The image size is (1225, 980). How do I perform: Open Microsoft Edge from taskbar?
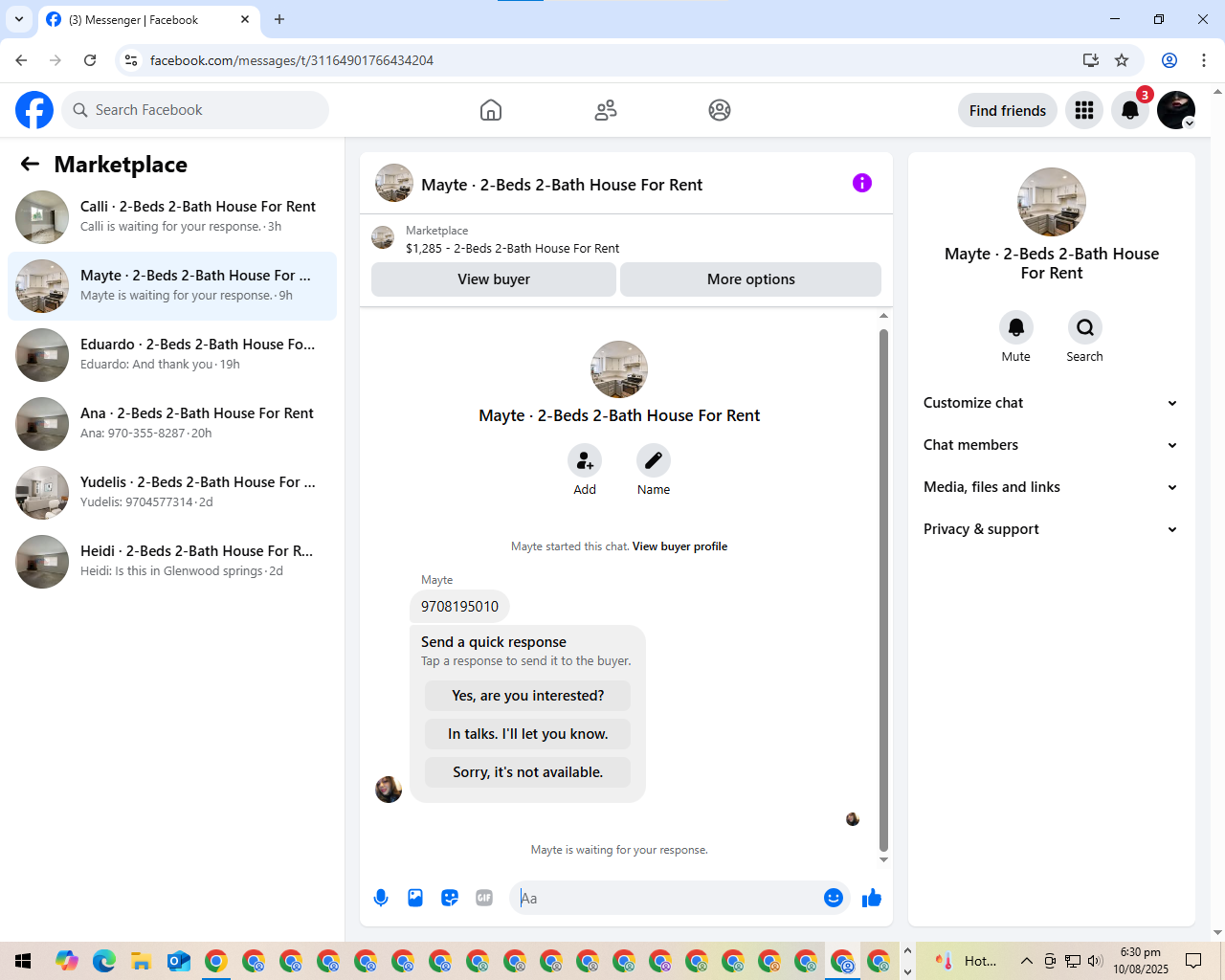coord(103,961)
